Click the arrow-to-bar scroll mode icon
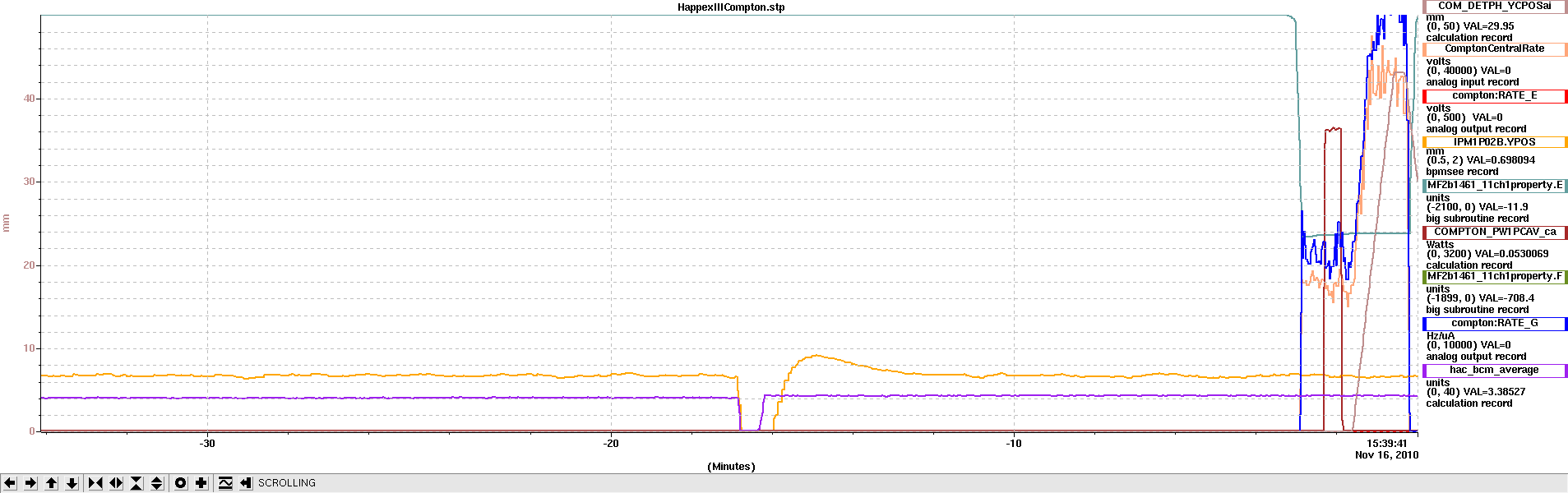 pyautogui.click(x=246, y=483)
